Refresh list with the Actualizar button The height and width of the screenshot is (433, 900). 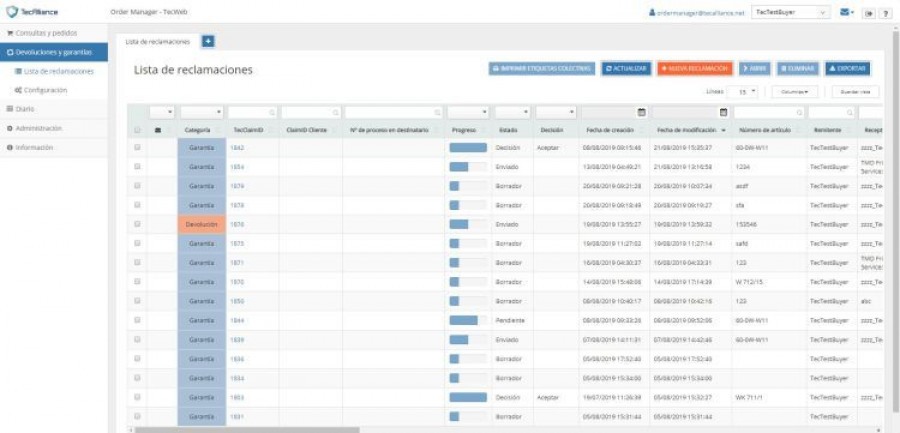[626, 68]
